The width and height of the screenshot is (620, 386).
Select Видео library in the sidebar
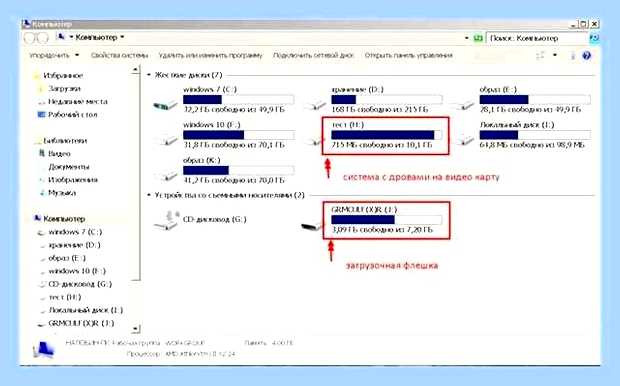(x=59, y=153)
